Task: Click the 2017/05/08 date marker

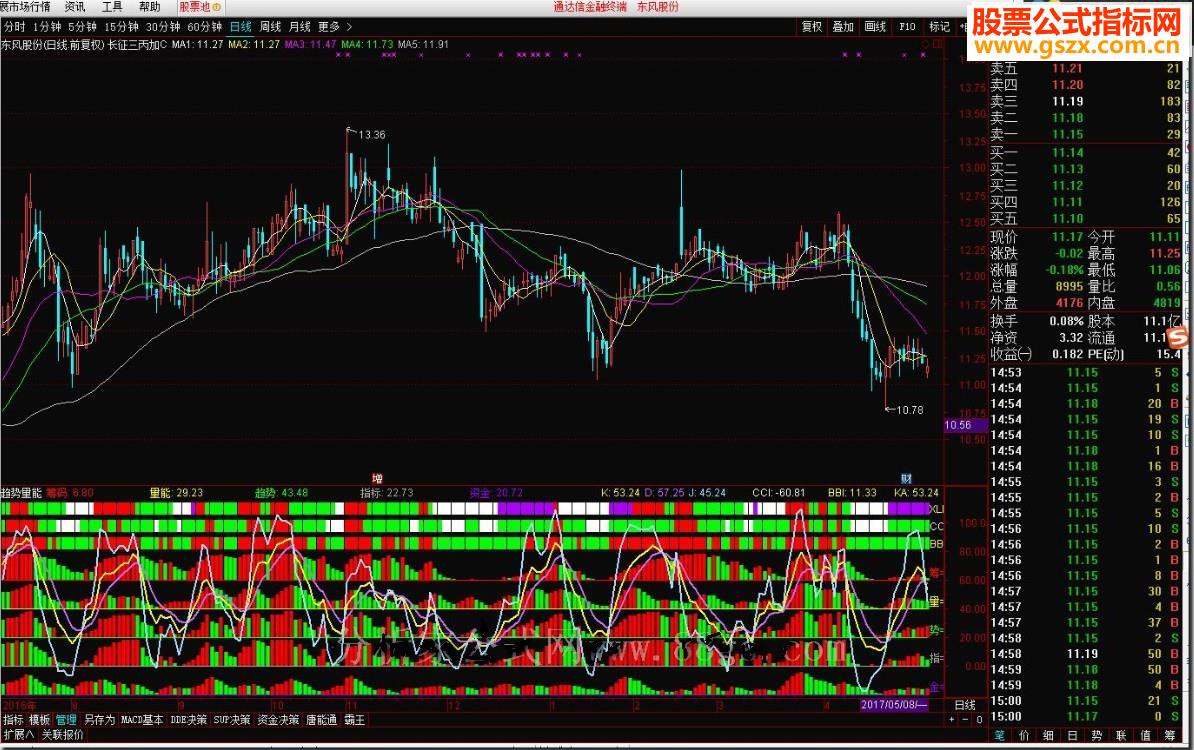Action: (x=894, y=705)
